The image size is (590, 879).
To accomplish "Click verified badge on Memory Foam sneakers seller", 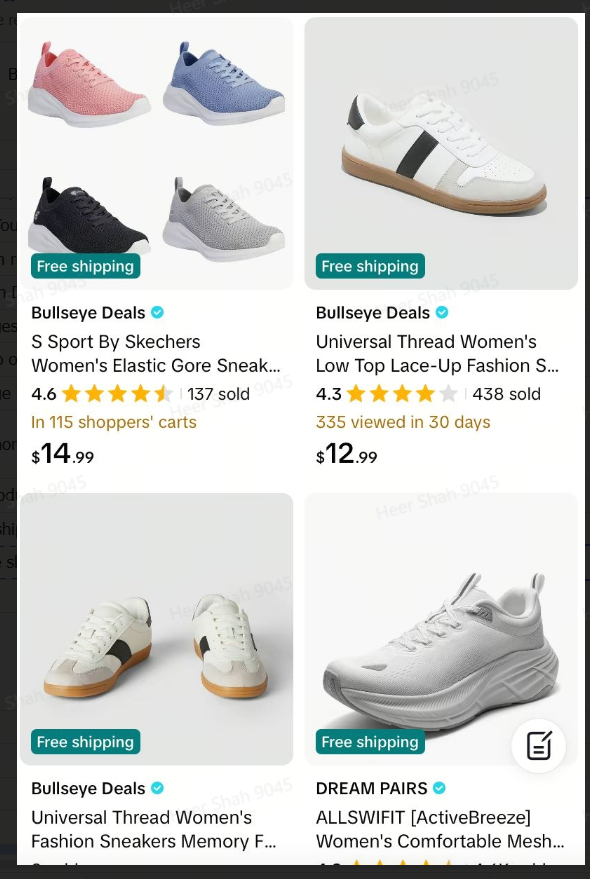I will (x=158, y=788).
